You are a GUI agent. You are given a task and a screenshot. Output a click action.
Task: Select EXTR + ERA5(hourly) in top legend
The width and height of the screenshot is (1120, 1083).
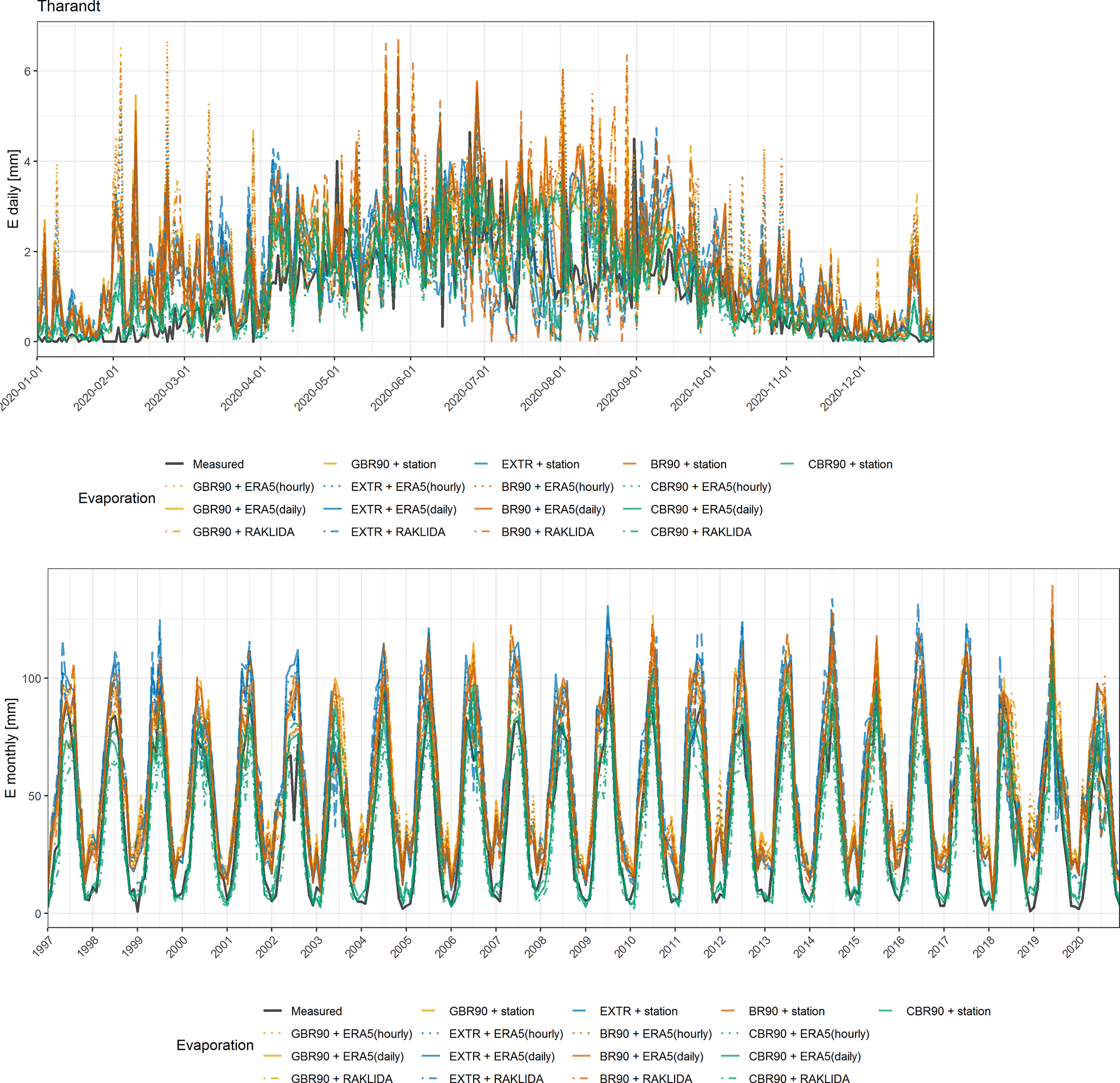(407, 487)
